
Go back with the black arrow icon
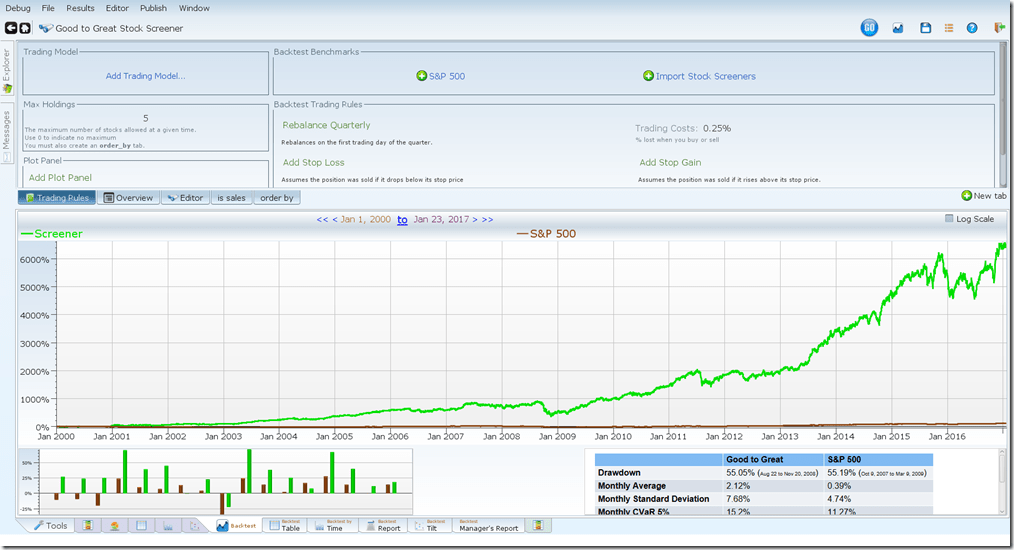click(11, 28)
